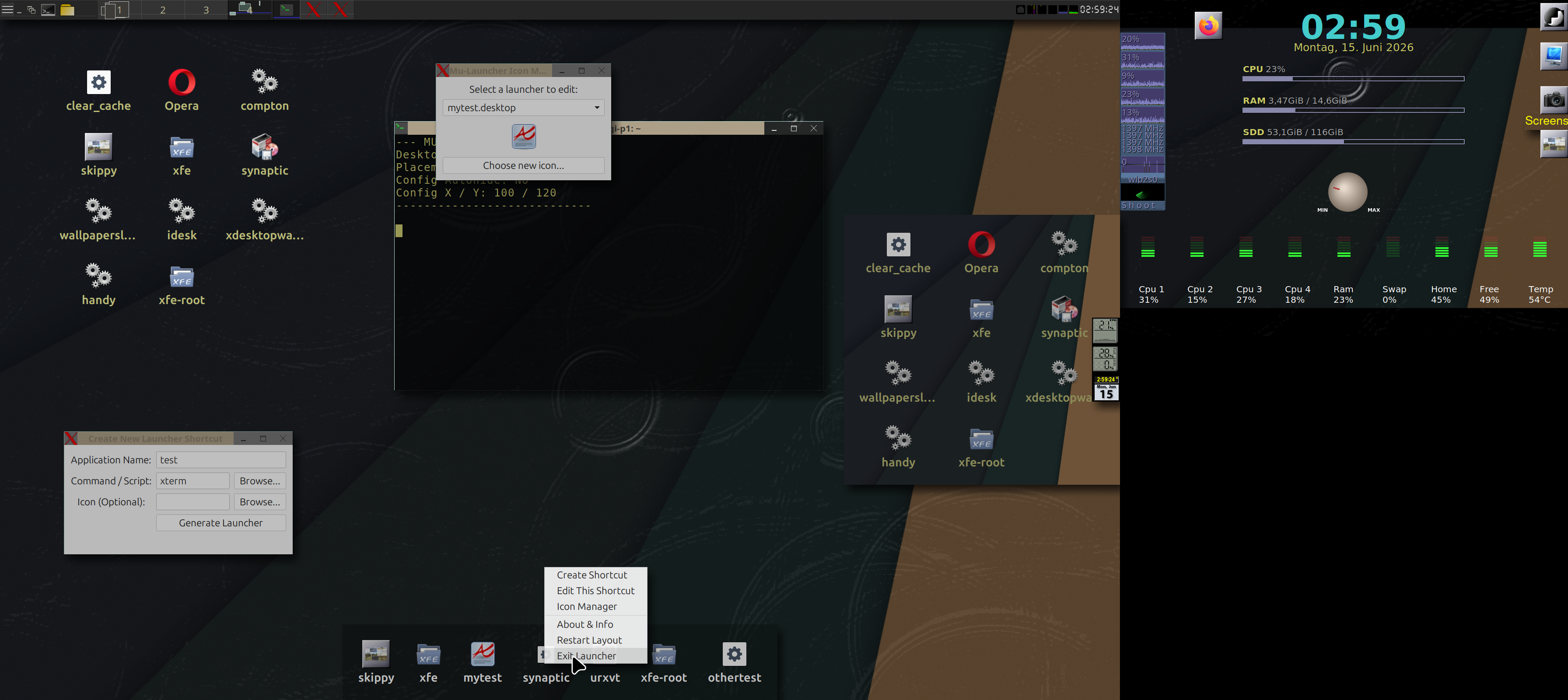This screenshot has height=700, width=1568.
Task: Open the main menu hamburger icon
Action: pyautogui.click(x=7, y=10)
